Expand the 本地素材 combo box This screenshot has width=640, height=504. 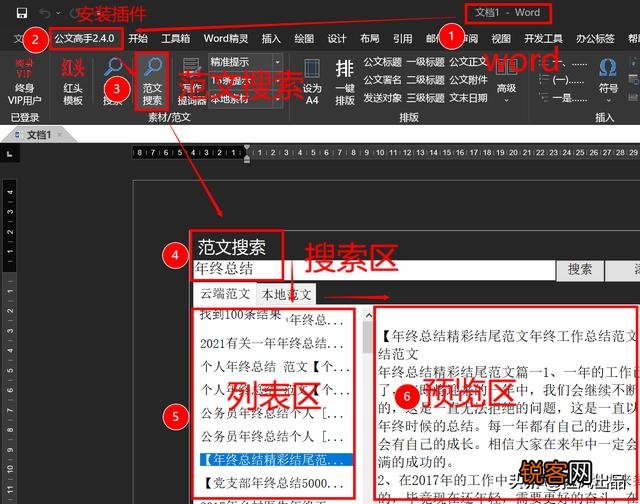click(278, 99)
